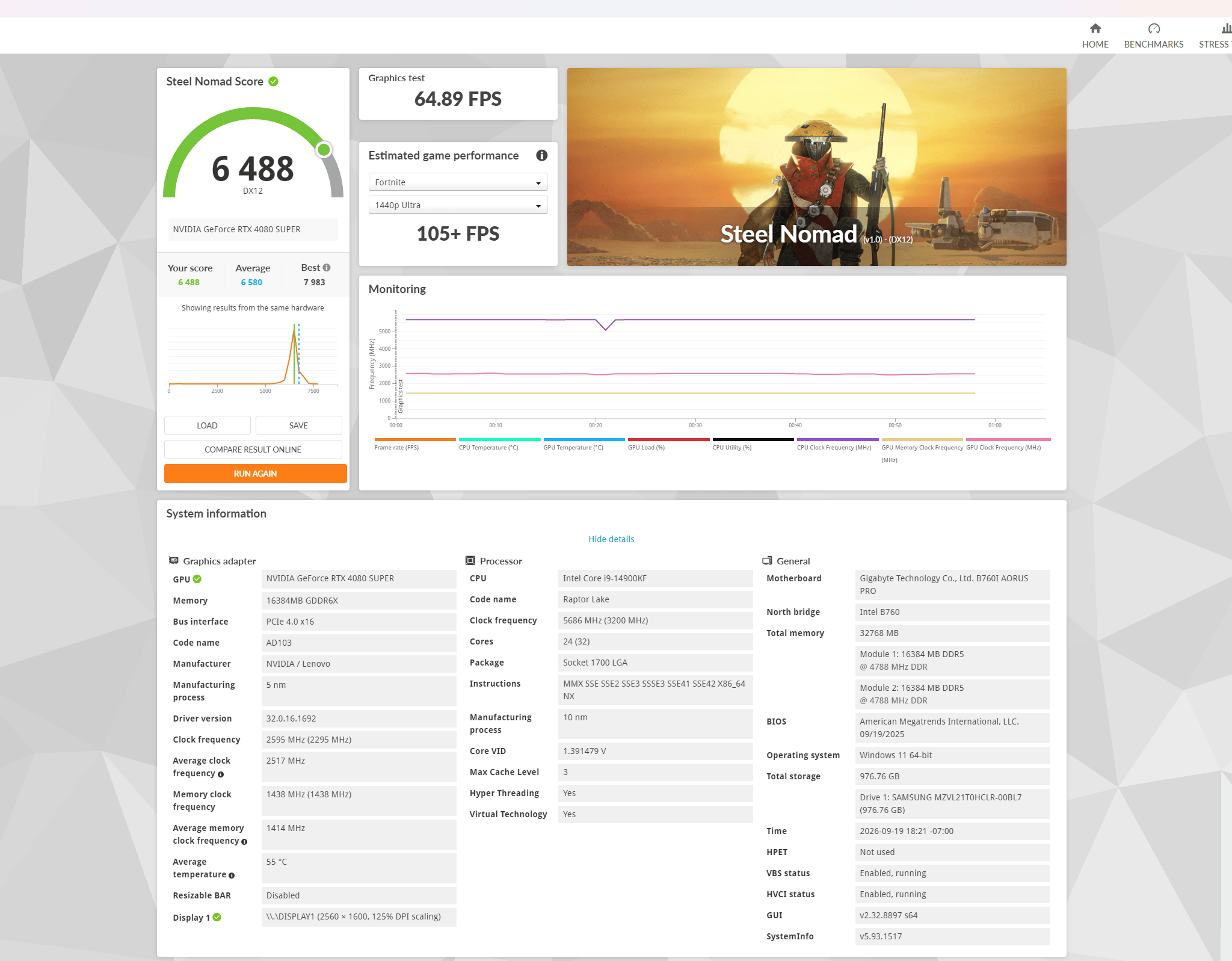Click info icon next to Best score
Image resolution: width=1232 pixels, height=961 pixels.
tap(327, 268)
